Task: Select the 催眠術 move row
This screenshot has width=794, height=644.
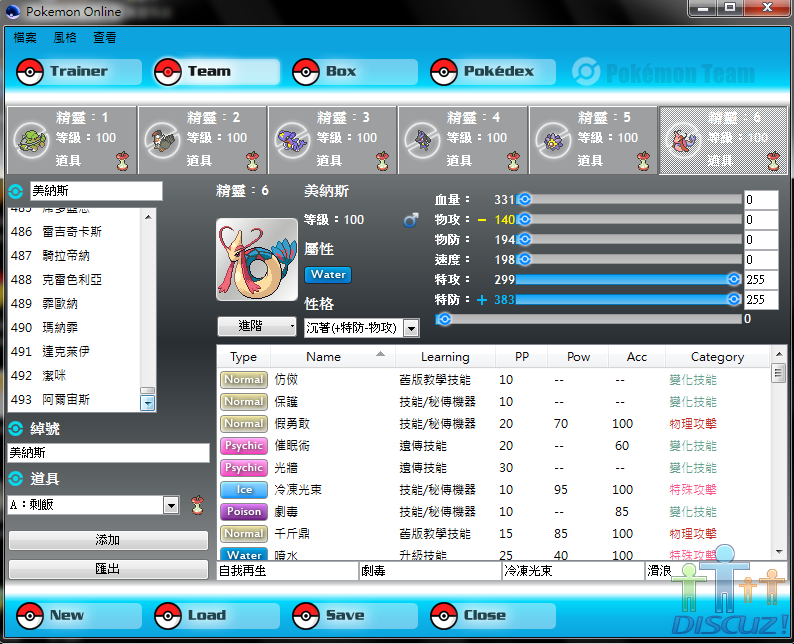Action: 494,446
